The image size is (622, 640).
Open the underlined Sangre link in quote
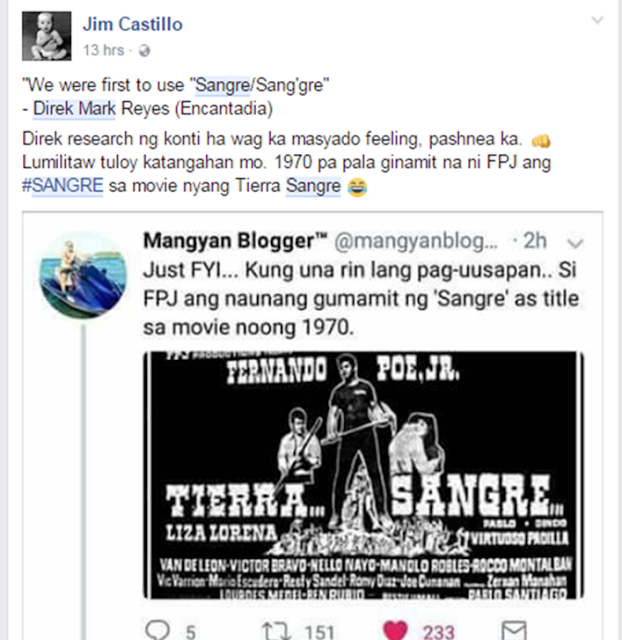222,85
